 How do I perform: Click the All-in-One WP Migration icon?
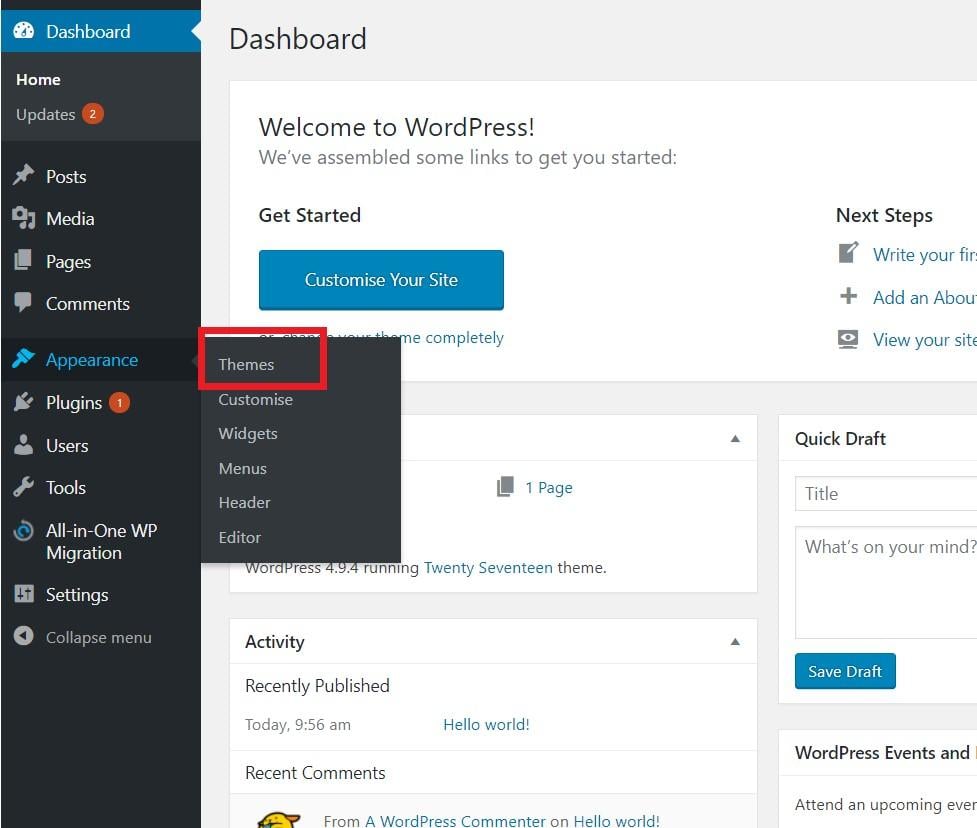coord(23,531)
